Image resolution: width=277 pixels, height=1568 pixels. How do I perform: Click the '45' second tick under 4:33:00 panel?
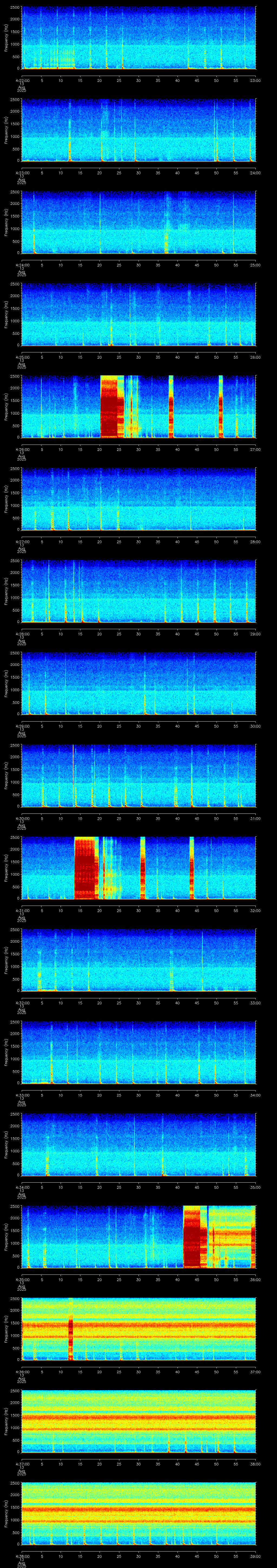click(x=197, y=1096)
